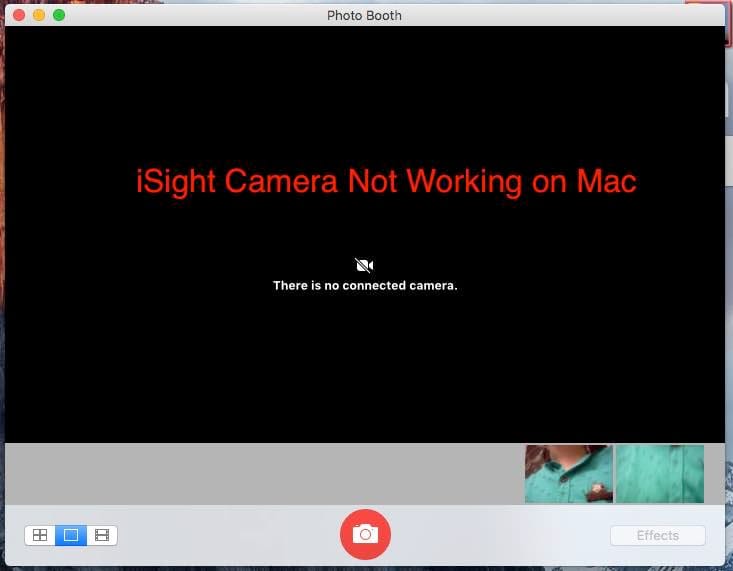This screenshot has height=571, width=733.
Task: Close the Photo Booth window
Action: point(19,15)
